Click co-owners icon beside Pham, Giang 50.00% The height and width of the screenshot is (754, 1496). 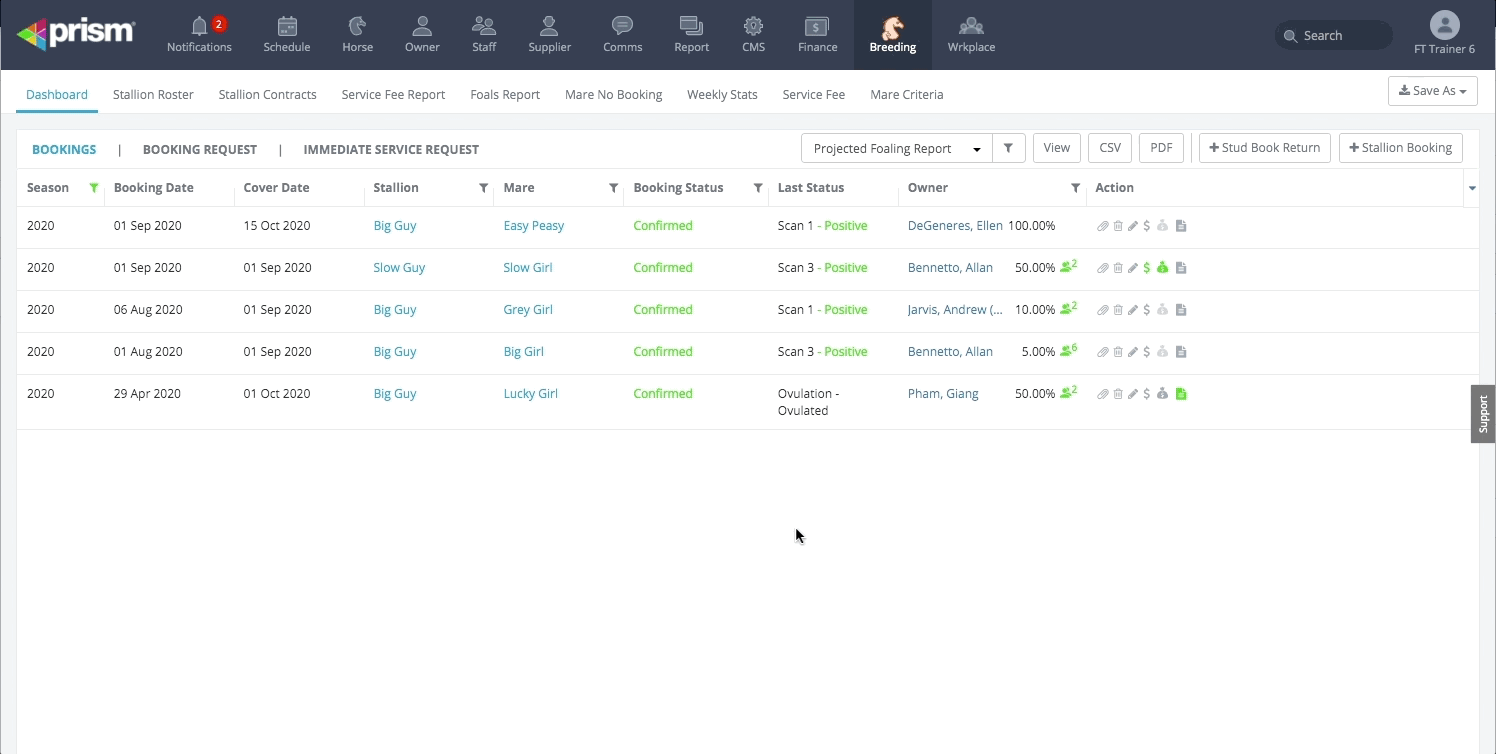(1068, 393)
